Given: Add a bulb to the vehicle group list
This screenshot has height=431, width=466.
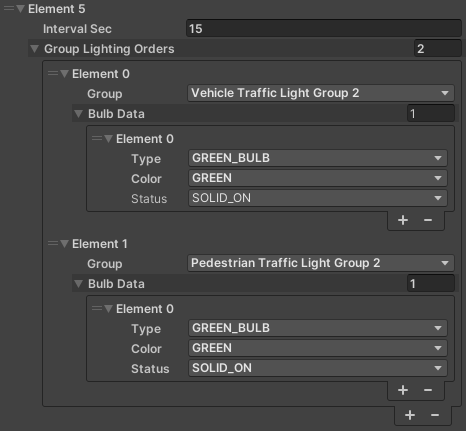Looking at the screenshot, I should [403, 220].
